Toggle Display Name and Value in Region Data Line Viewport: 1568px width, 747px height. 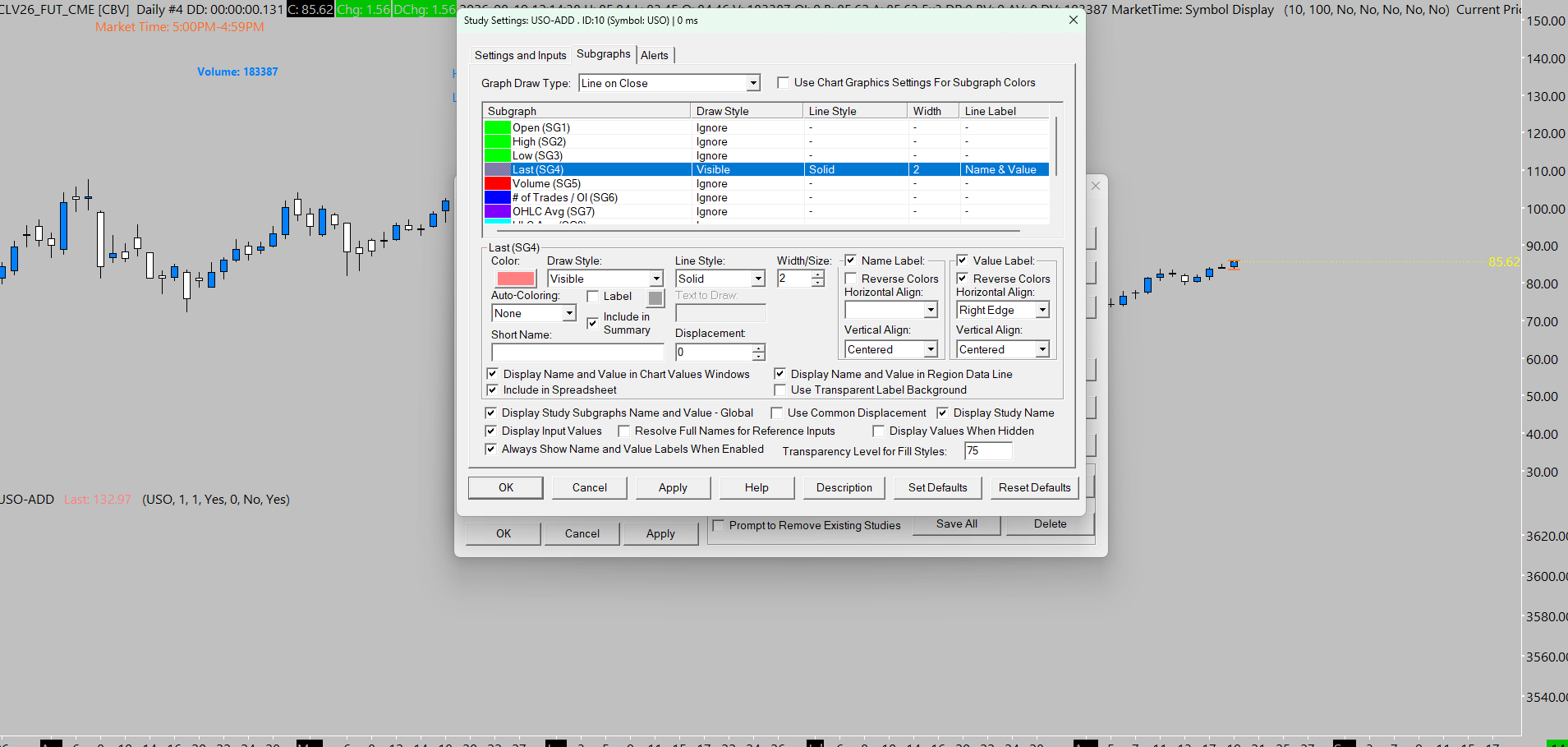click(780, 374)
